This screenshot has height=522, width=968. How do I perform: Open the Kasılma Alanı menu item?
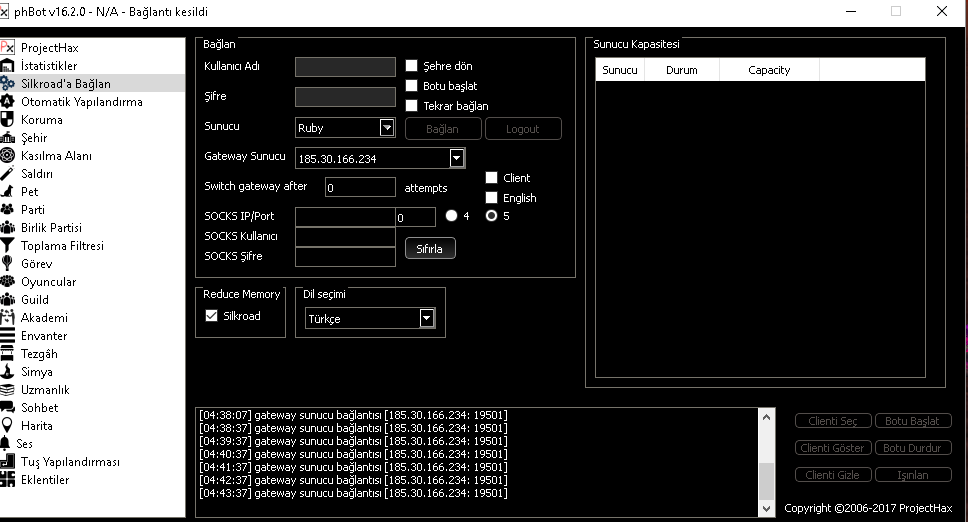tap(56, 156)
